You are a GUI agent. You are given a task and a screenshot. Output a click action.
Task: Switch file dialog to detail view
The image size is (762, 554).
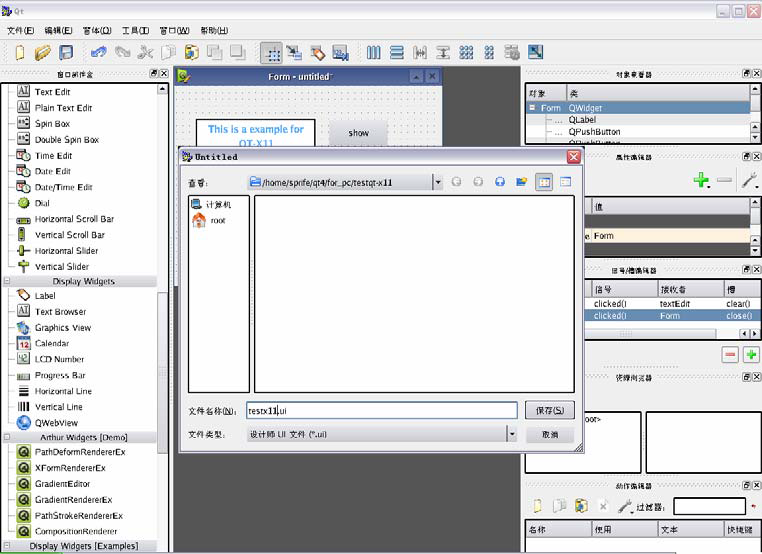coord(565,182)
